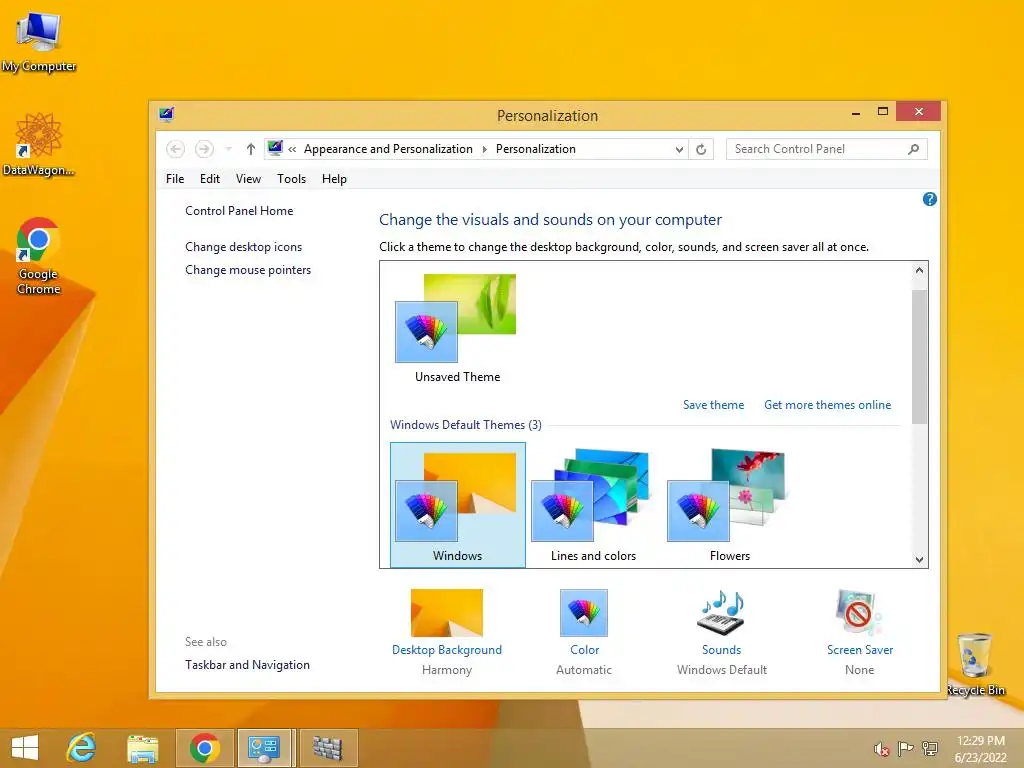Open DataWagon desktop shortcut
This screenshot has height=768, width=1024.
(39, 144)
